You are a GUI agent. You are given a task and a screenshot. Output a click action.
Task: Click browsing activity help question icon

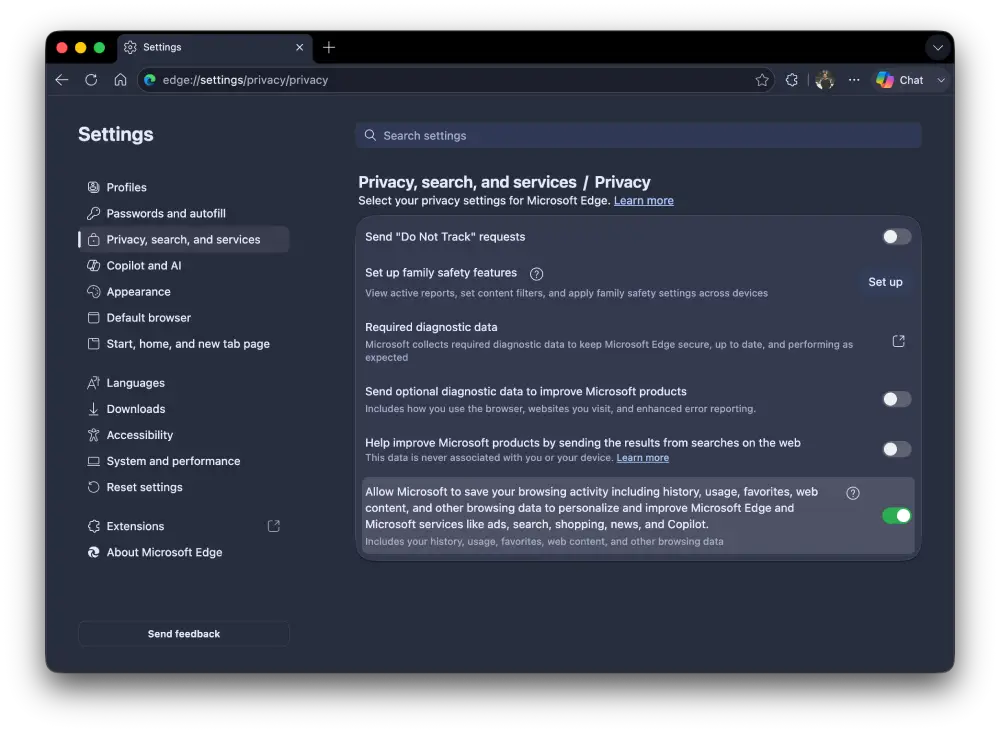coord(853,493)
